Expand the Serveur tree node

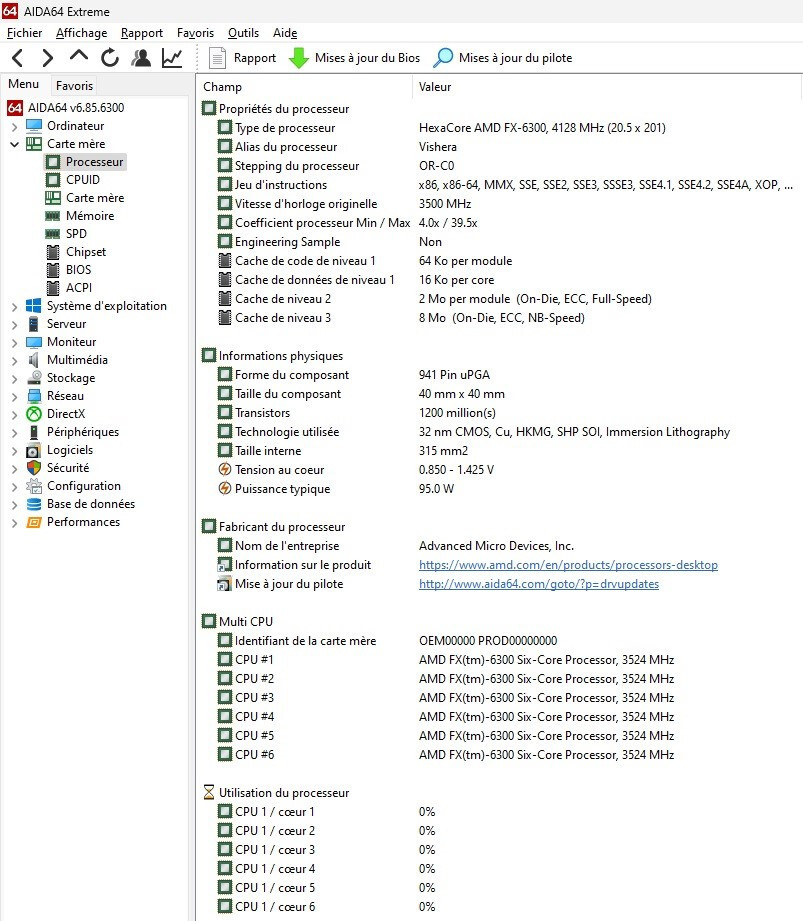pos(15,324)
